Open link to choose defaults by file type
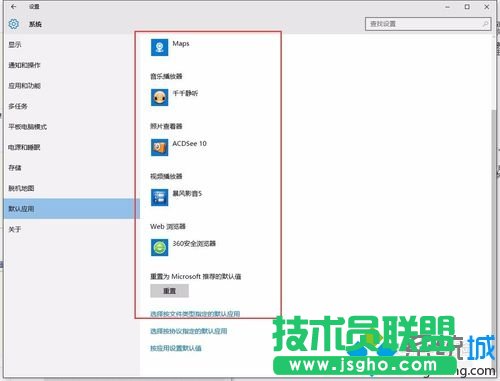The width and height of the screenshot is (500, 381). coord(195,314)
